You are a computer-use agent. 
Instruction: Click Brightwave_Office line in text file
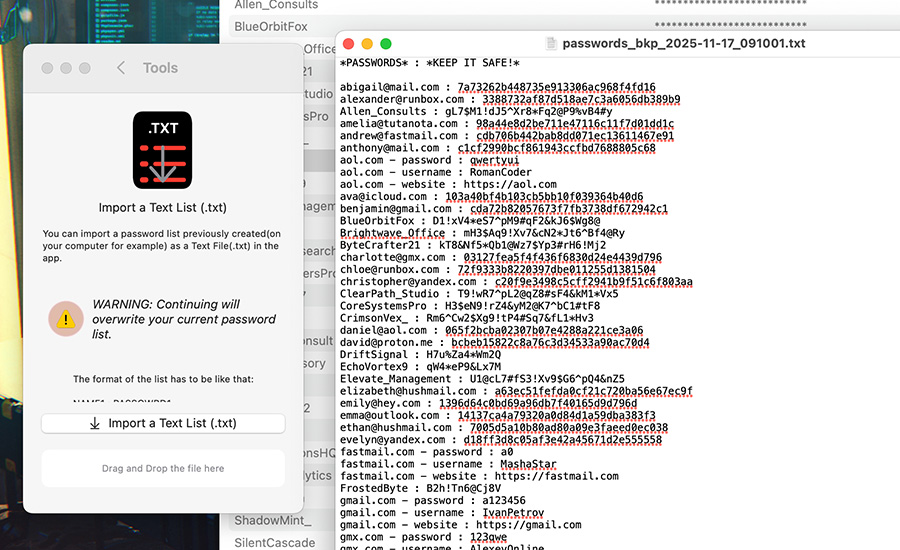482,233
